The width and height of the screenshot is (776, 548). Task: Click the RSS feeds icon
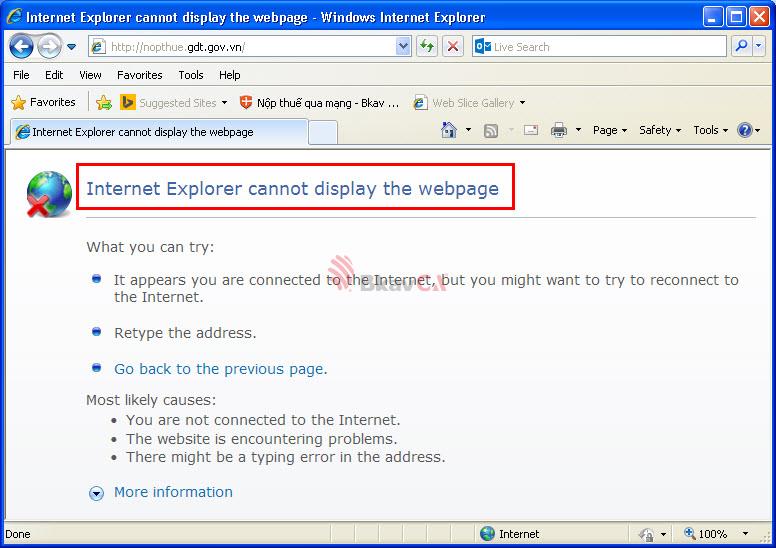coord(490,131)
